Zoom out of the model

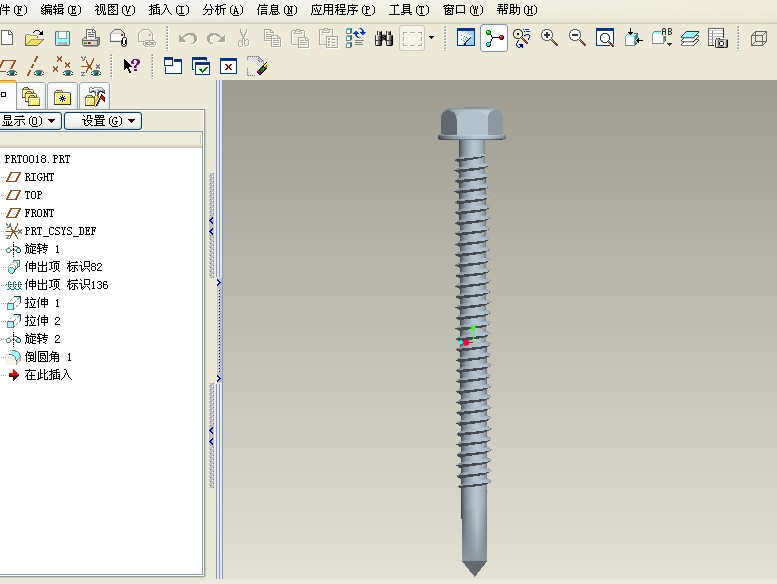click(x=577, y=38)
